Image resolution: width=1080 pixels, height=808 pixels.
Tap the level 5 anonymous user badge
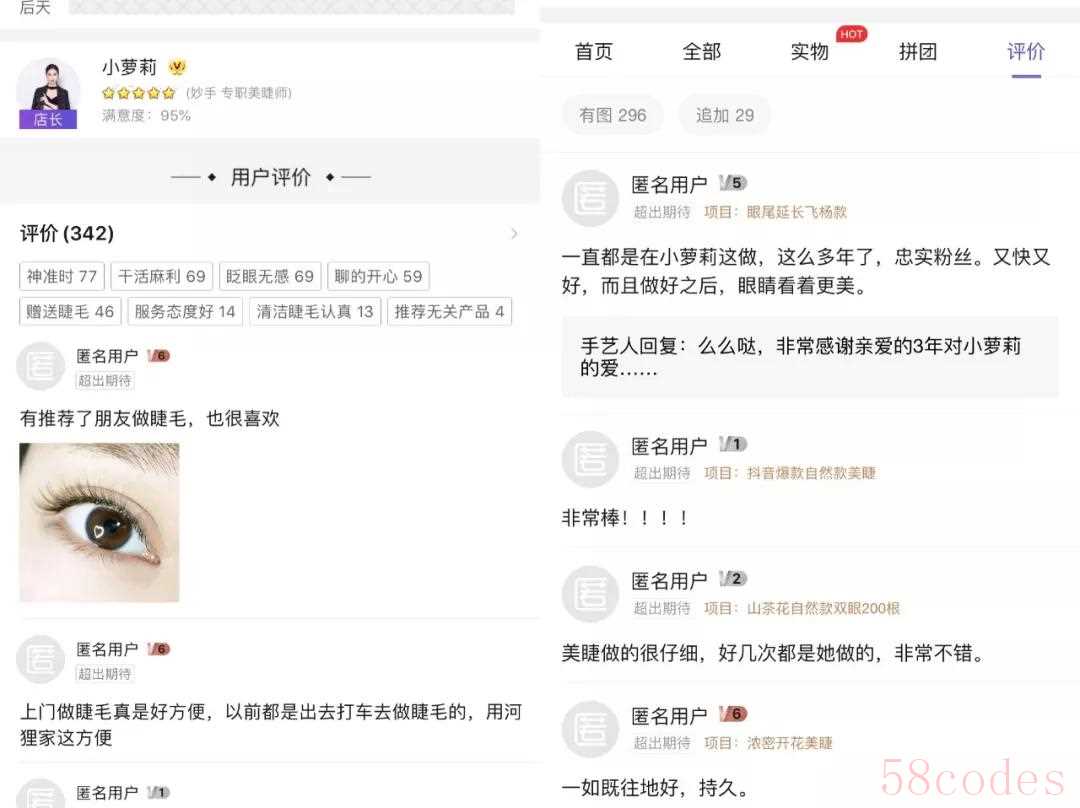tap(732, 183)
